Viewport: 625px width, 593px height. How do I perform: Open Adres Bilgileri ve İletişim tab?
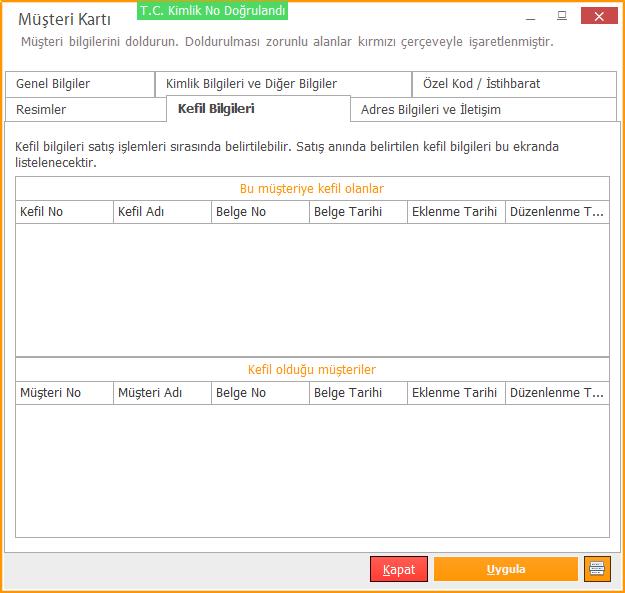(x=483, y=109)
